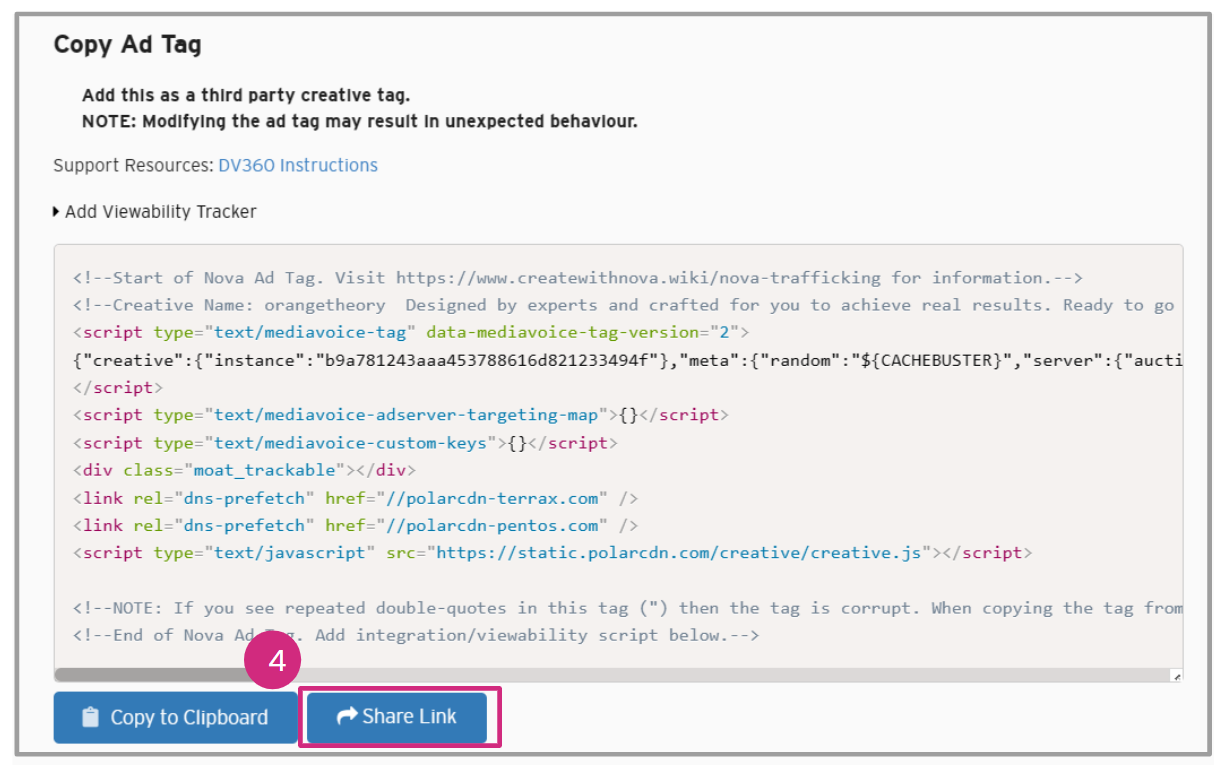
Task: Click the clipboard icon on Copy button
Action: (x=91, y=717)
